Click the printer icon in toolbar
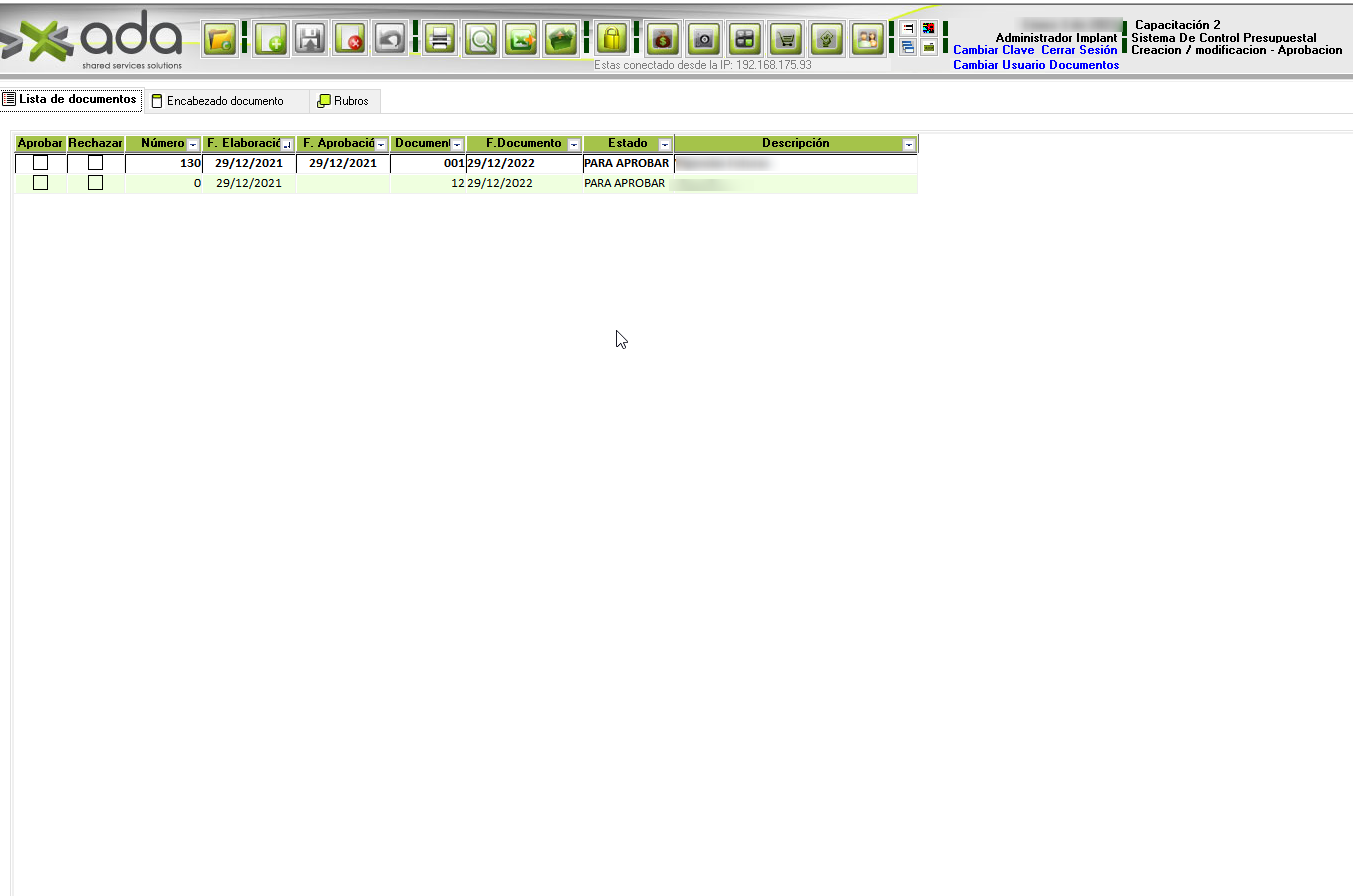The height and width of the screenshot is (896, 1353). [x=438, y=40]
